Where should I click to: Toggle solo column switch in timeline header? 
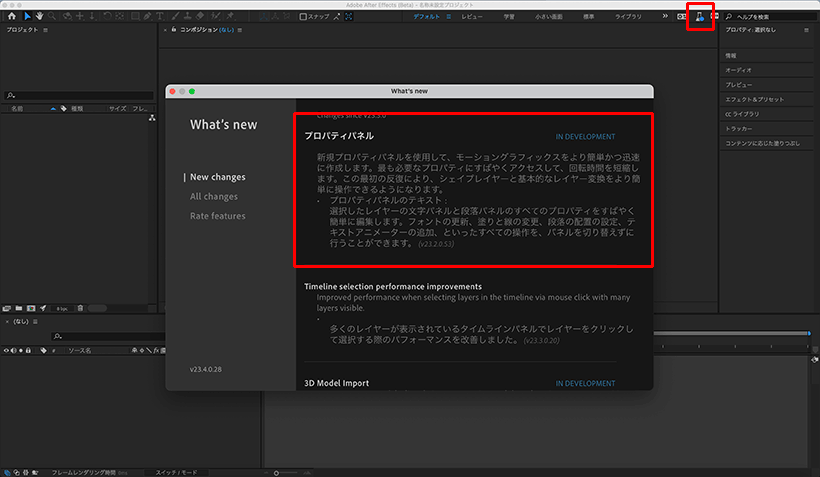(21, 350)
